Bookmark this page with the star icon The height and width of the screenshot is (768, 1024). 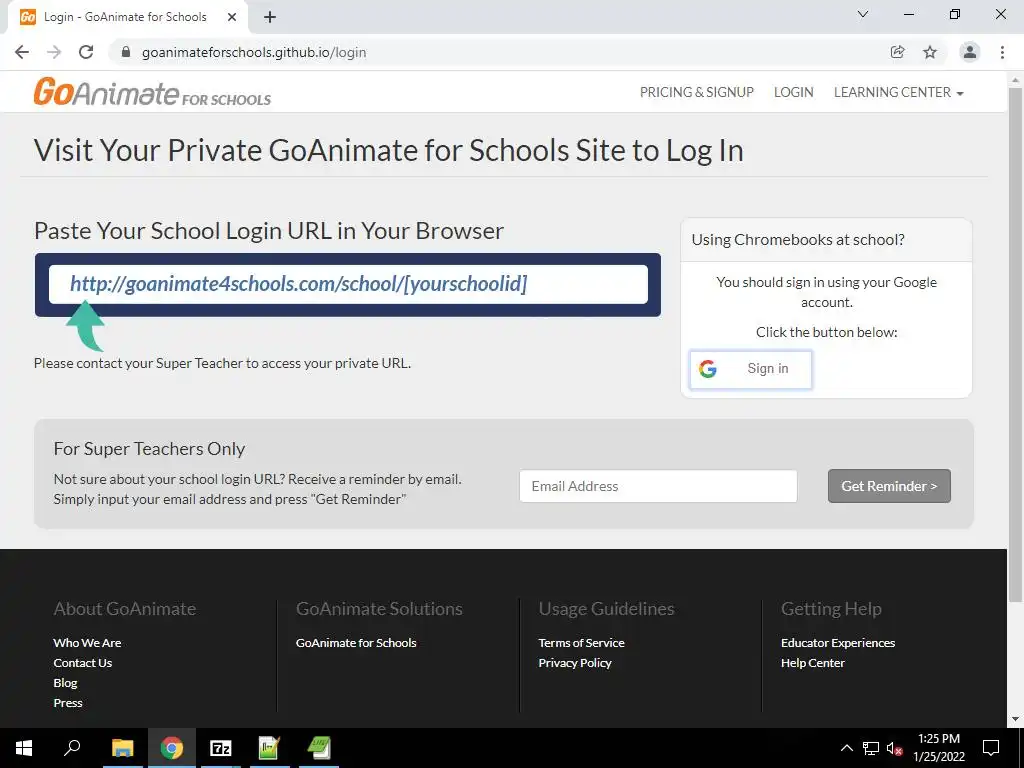click(930, 52)
